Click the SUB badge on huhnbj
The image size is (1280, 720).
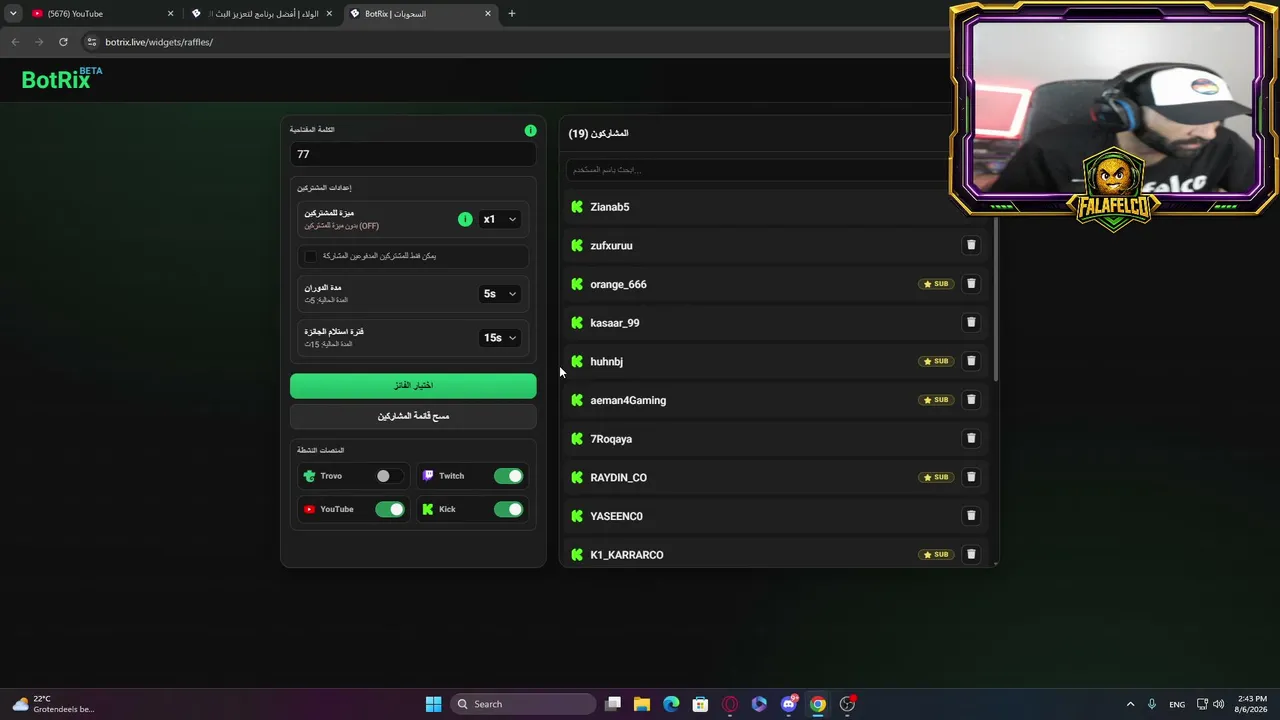point(936,361)
